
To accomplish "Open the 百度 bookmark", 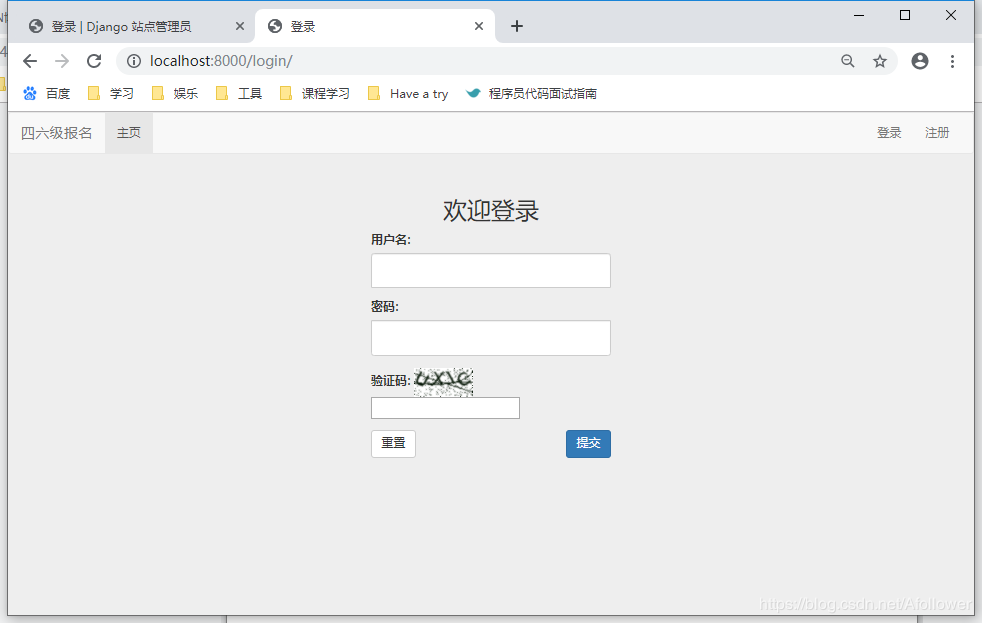I will coord(47,94).
